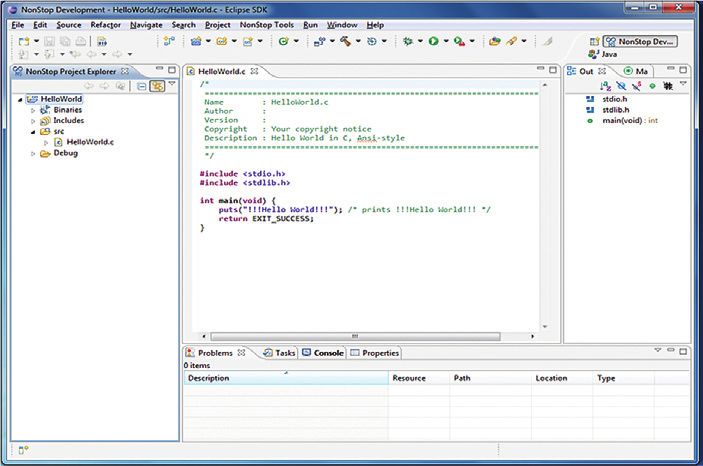
Task: Open the NonStop Tools menu
Action: (x=267, y=25)
